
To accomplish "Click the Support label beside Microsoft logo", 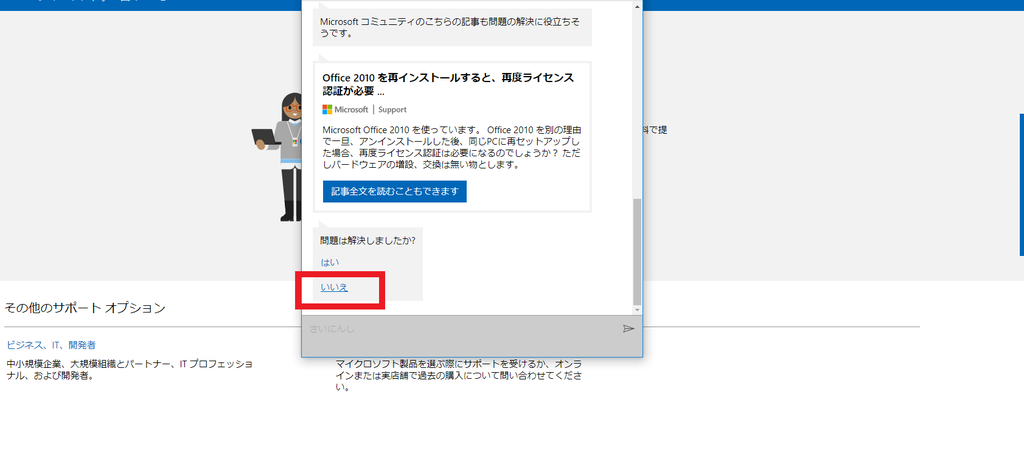I will point(392,110).
